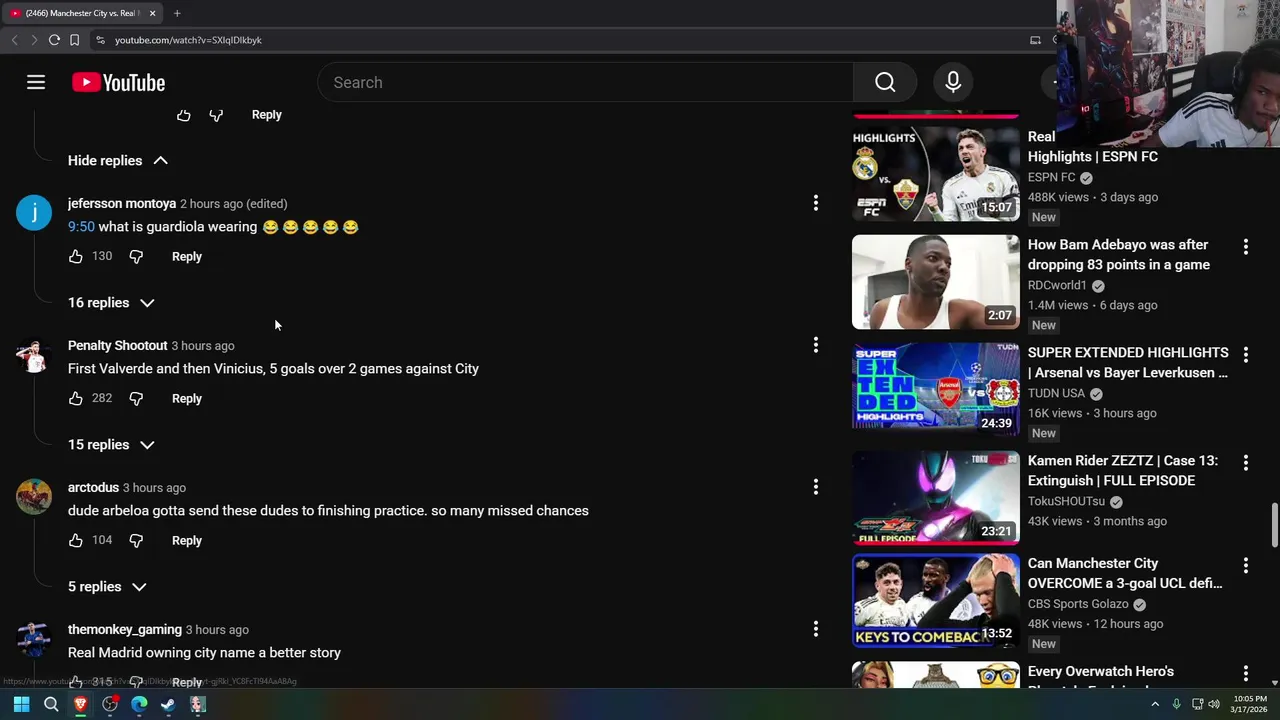
Task: Open volume control in system tray
Action: [1214, 704]
